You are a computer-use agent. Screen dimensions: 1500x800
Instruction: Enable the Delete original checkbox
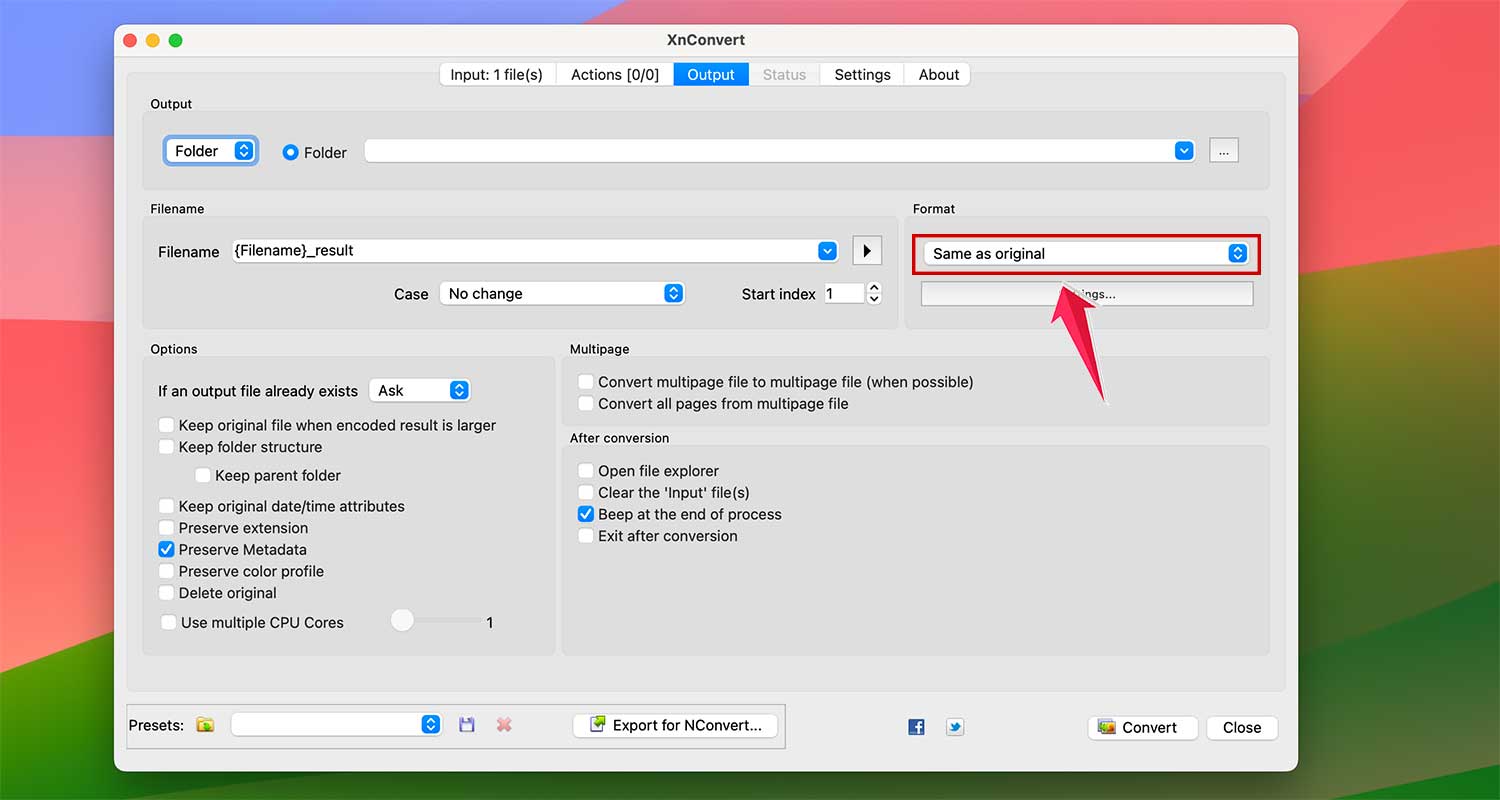pyautogui.click(x=166, y=592)
